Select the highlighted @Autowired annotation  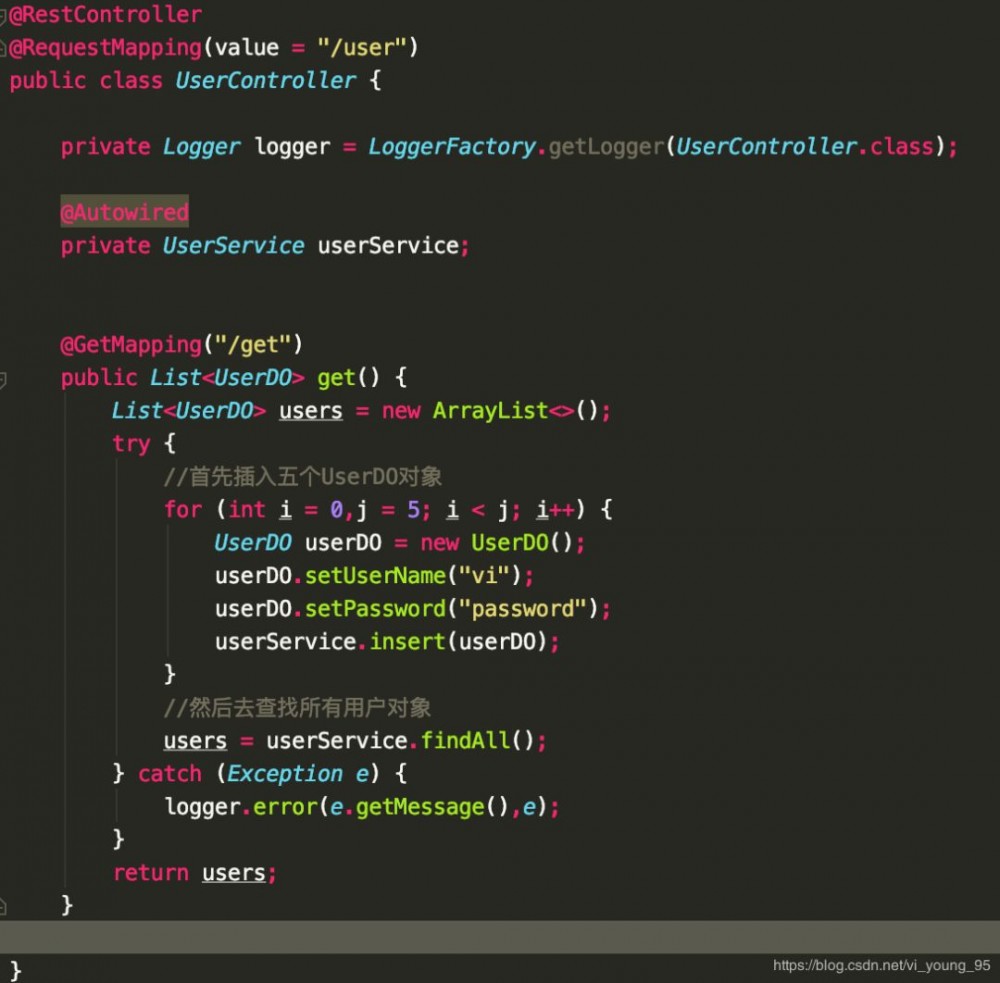124,212
